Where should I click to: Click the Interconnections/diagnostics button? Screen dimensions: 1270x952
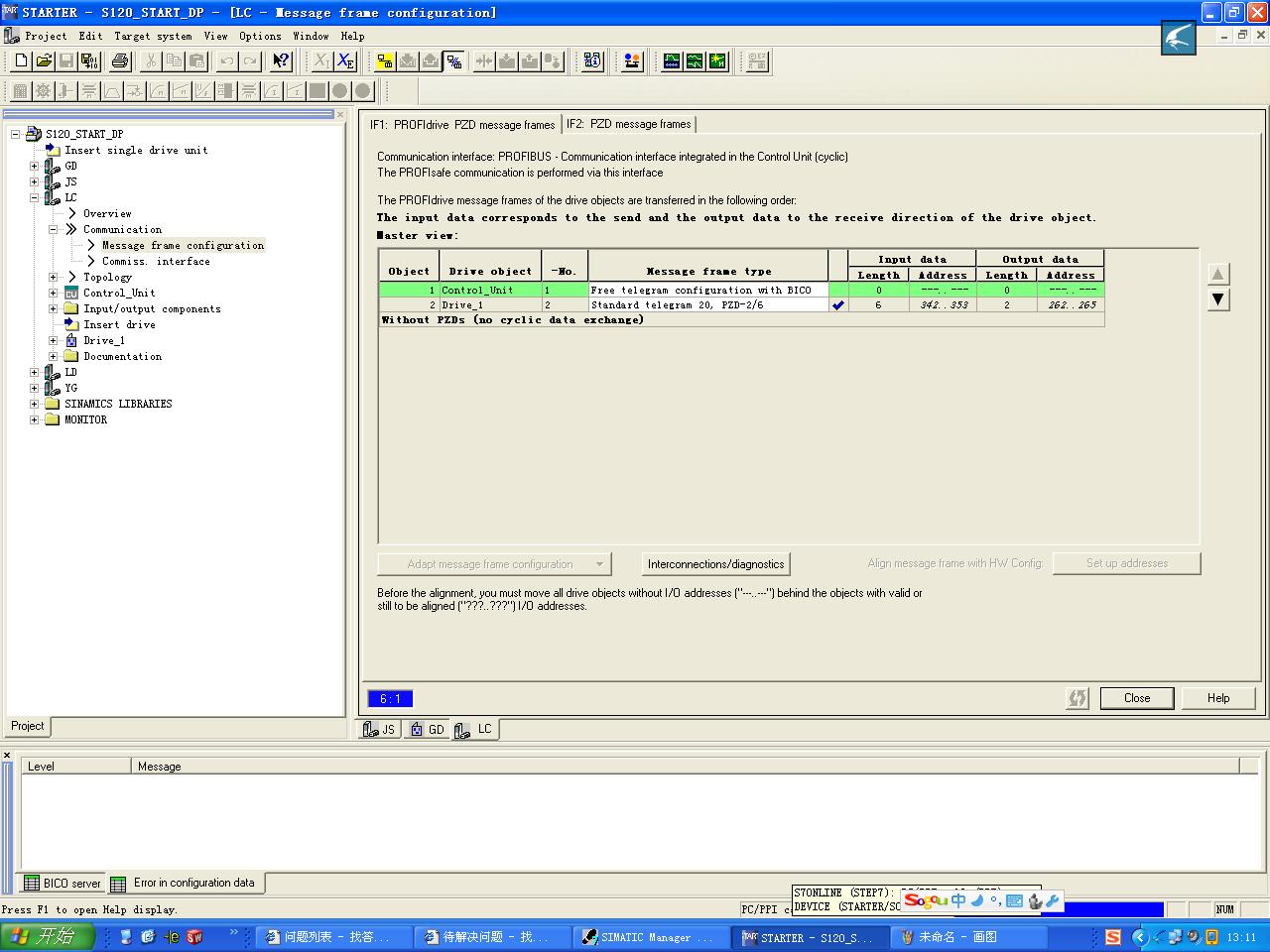(715, 564)
